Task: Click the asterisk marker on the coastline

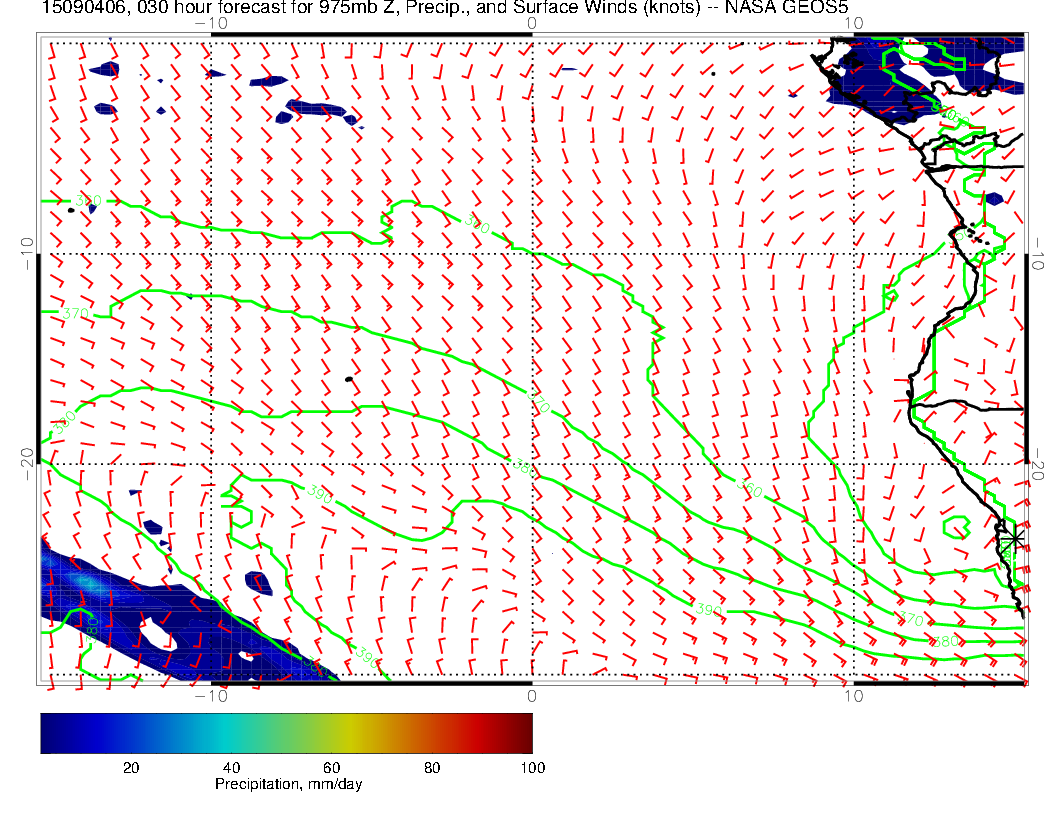Action: click(x=1014, y=539)
